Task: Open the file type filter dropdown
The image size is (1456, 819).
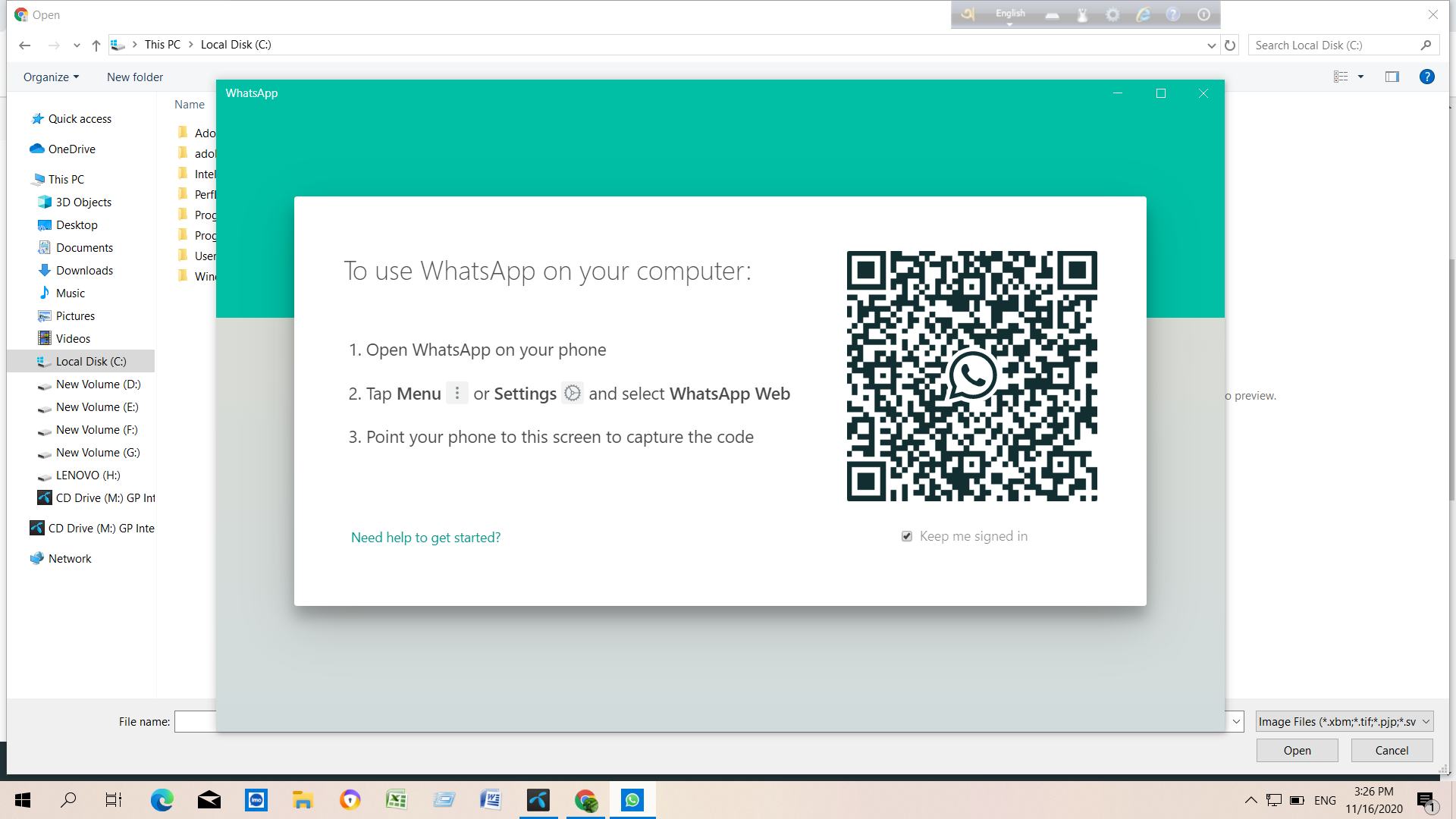Action: pyautogui.click(x=1344, y=721)
